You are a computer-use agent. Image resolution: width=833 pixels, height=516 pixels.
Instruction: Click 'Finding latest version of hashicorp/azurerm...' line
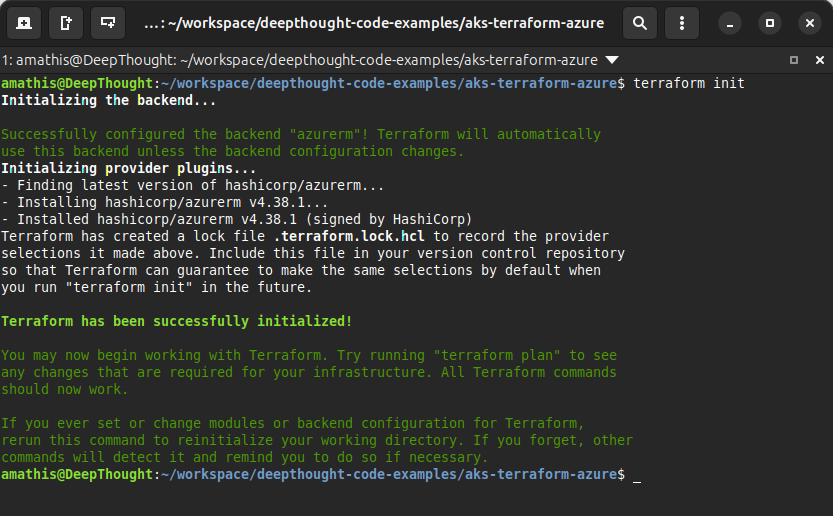pos(193,185)
